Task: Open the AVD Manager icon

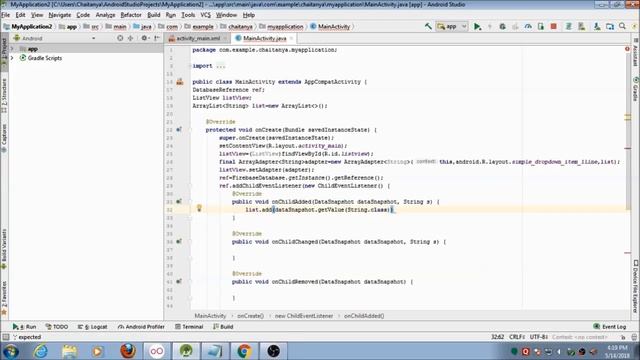Action: click(x=582, y=27)
